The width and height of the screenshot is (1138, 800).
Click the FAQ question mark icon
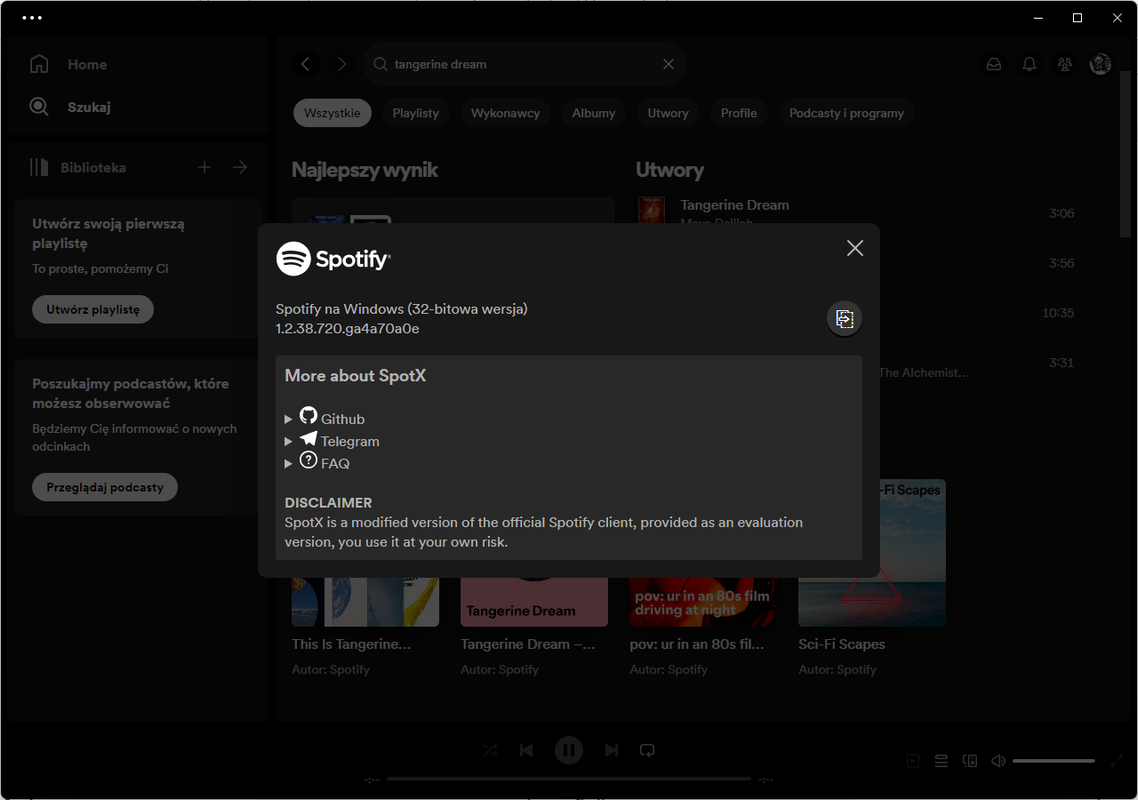tap(308, 460)
